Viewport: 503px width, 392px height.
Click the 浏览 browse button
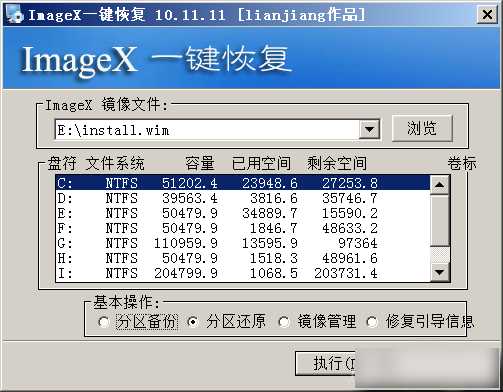pyautogui.click(x=422, y=128)
